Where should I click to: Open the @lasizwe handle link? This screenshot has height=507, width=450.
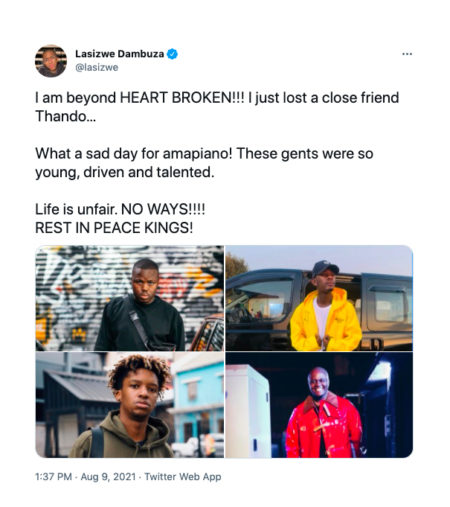pos(97,67)
